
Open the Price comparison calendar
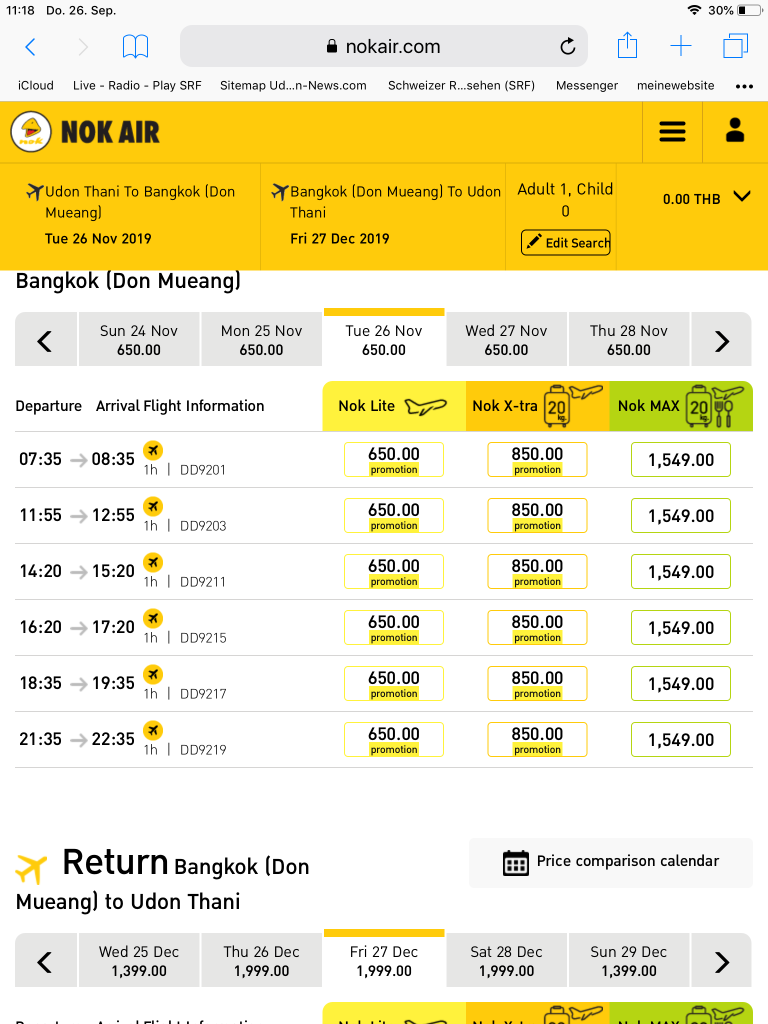pyautogui.click(x=611, y=861)
